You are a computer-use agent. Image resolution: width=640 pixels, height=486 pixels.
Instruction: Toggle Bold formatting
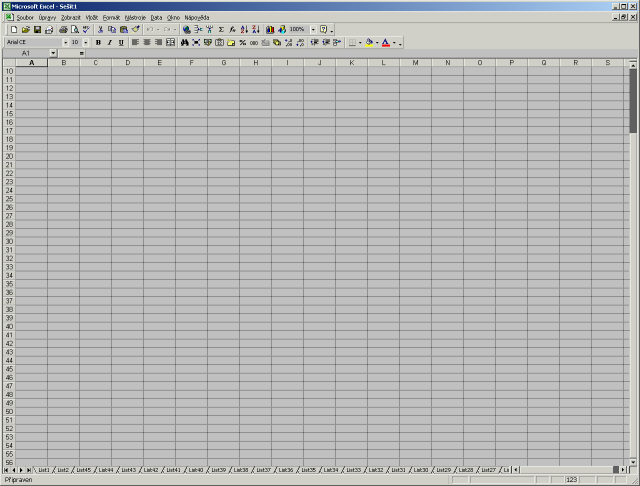click(x=98, y=43)
